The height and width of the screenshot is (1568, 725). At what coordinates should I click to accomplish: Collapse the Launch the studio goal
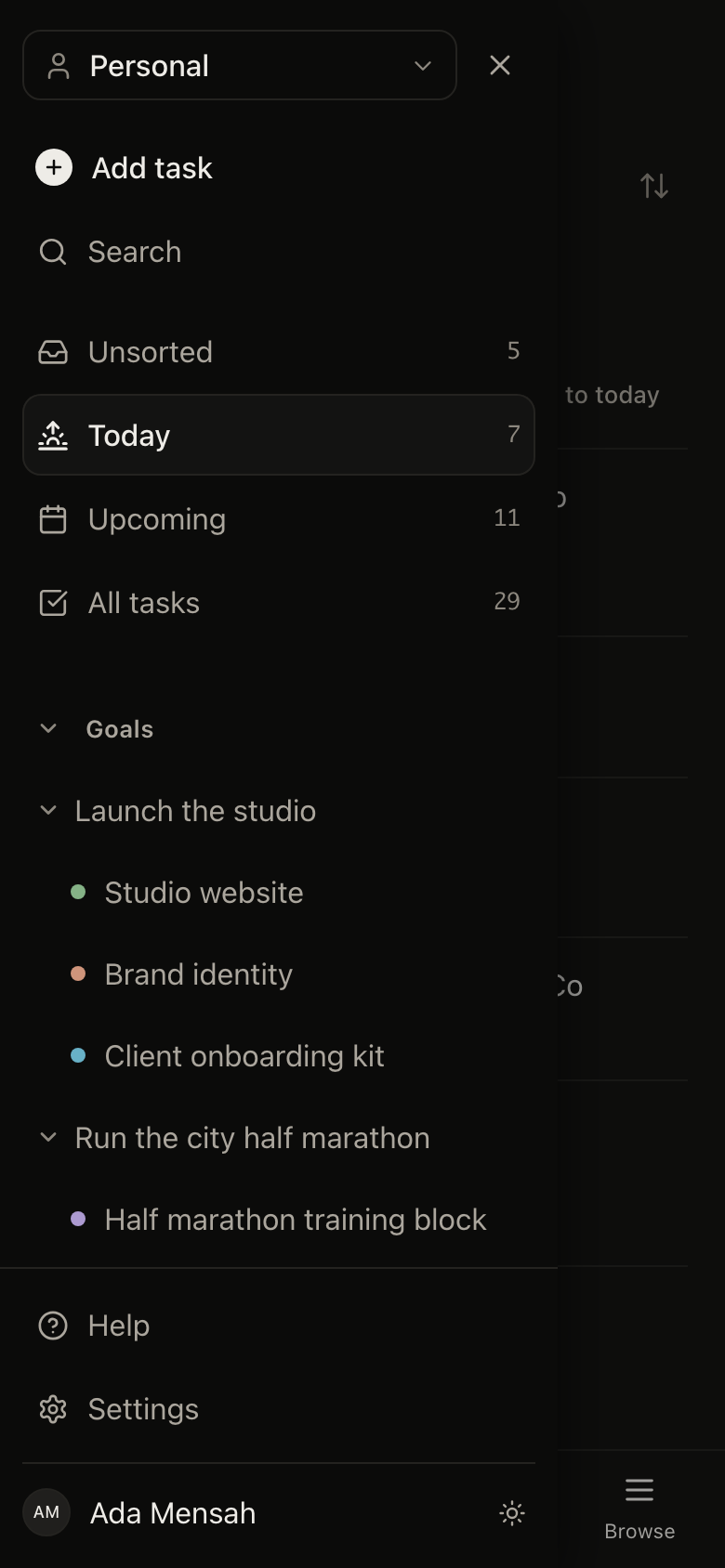tap(48, 810)
